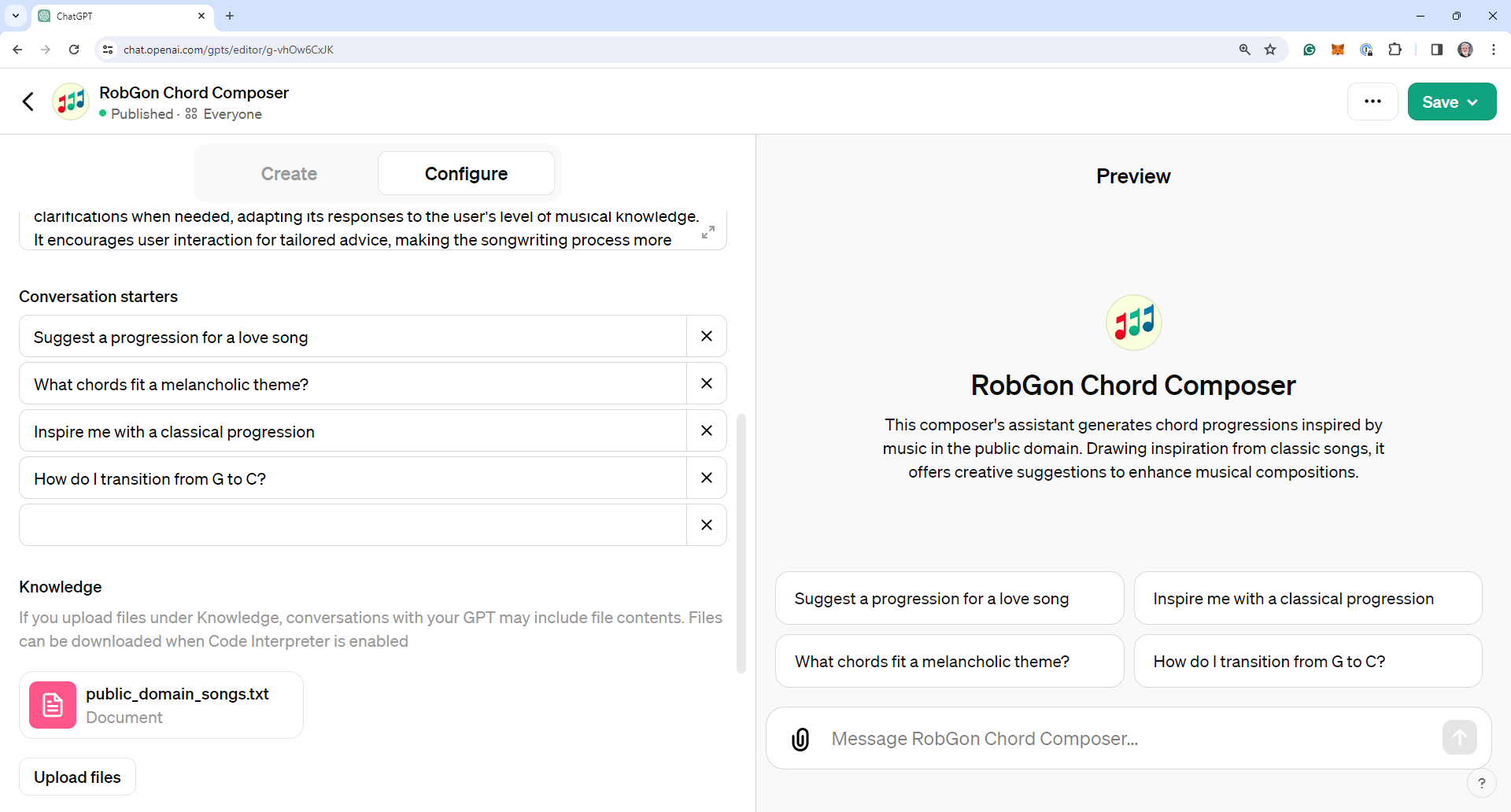View site information icon in address bar
This screenshot has width=1511, height=812.
tap(108, 50)
